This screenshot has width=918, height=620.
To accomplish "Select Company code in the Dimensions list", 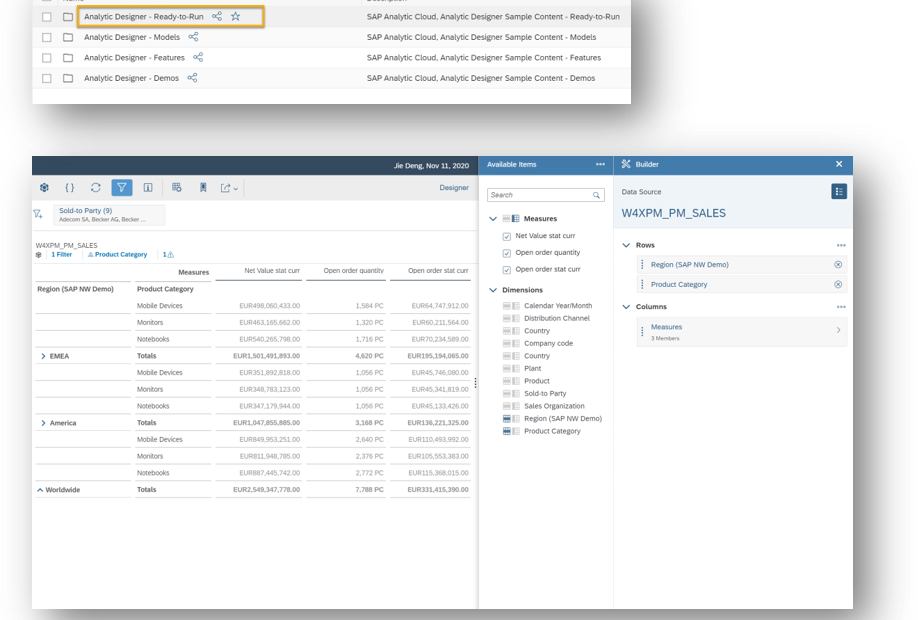I will click(x=548, y=344).
